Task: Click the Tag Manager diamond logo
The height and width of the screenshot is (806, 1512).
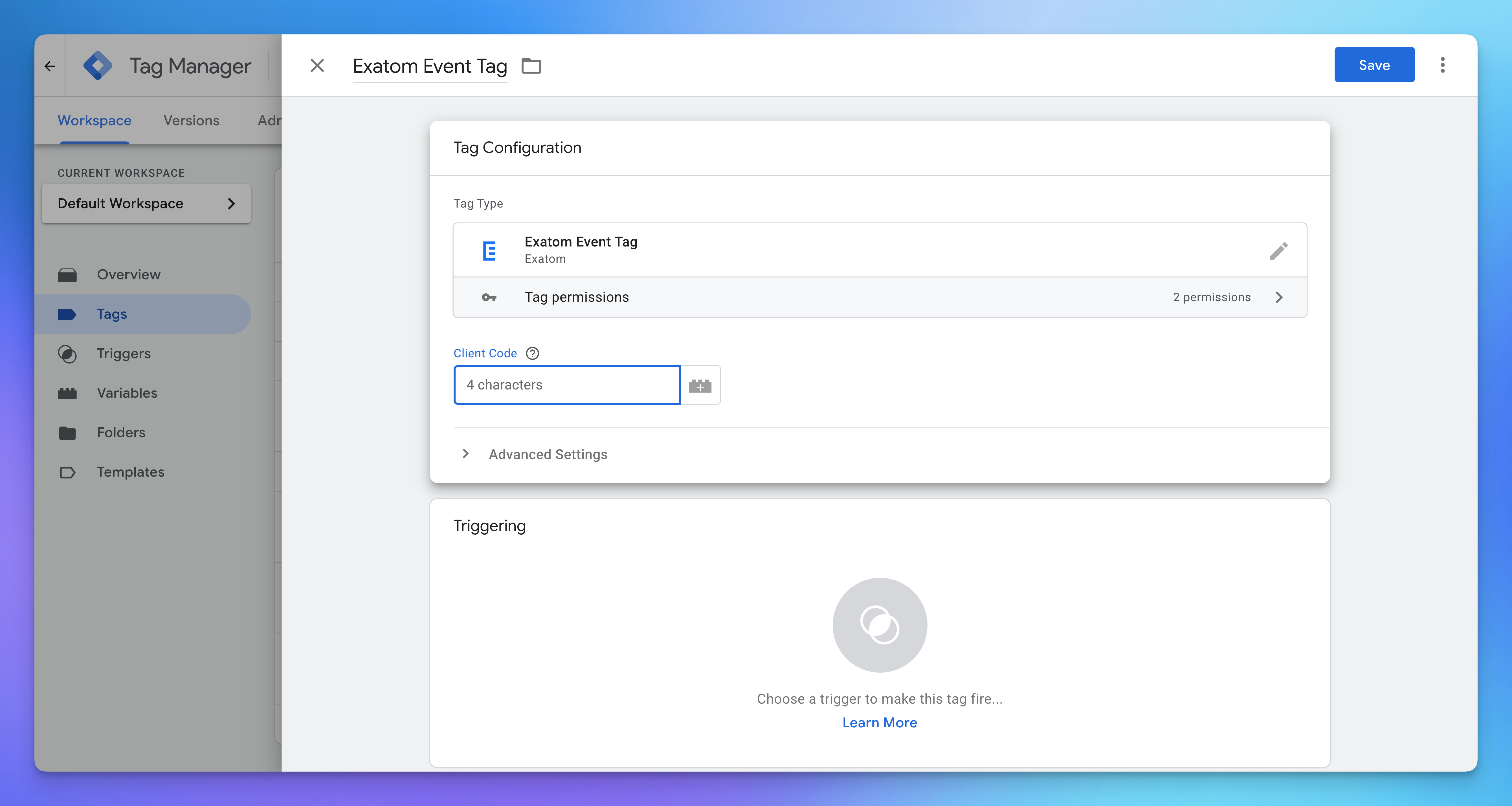Action: pos(98,66)
